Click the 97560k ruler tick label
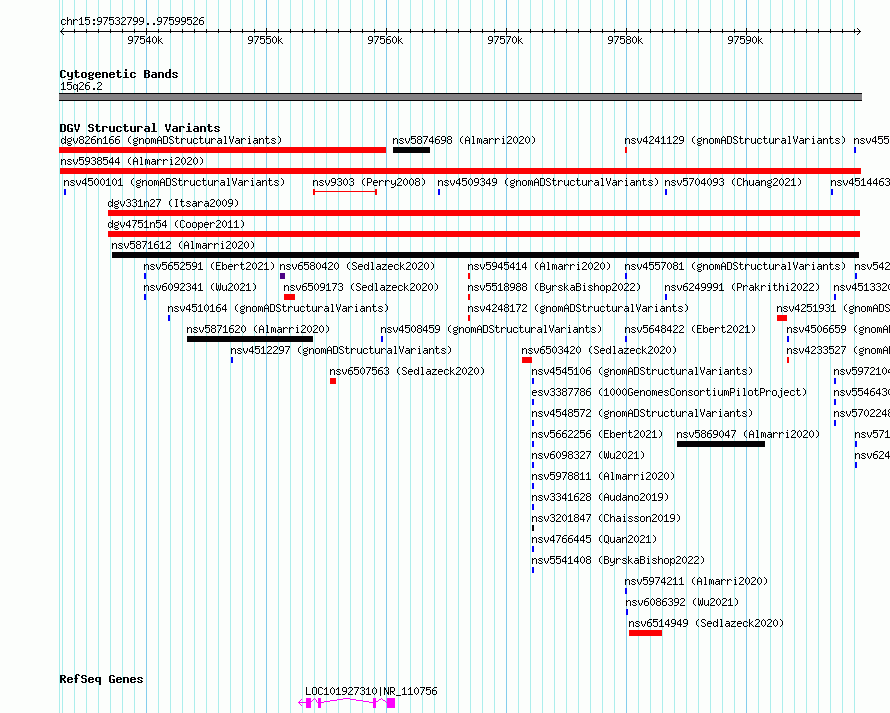Viewport: 890px width, 713px height. point(385,40)
